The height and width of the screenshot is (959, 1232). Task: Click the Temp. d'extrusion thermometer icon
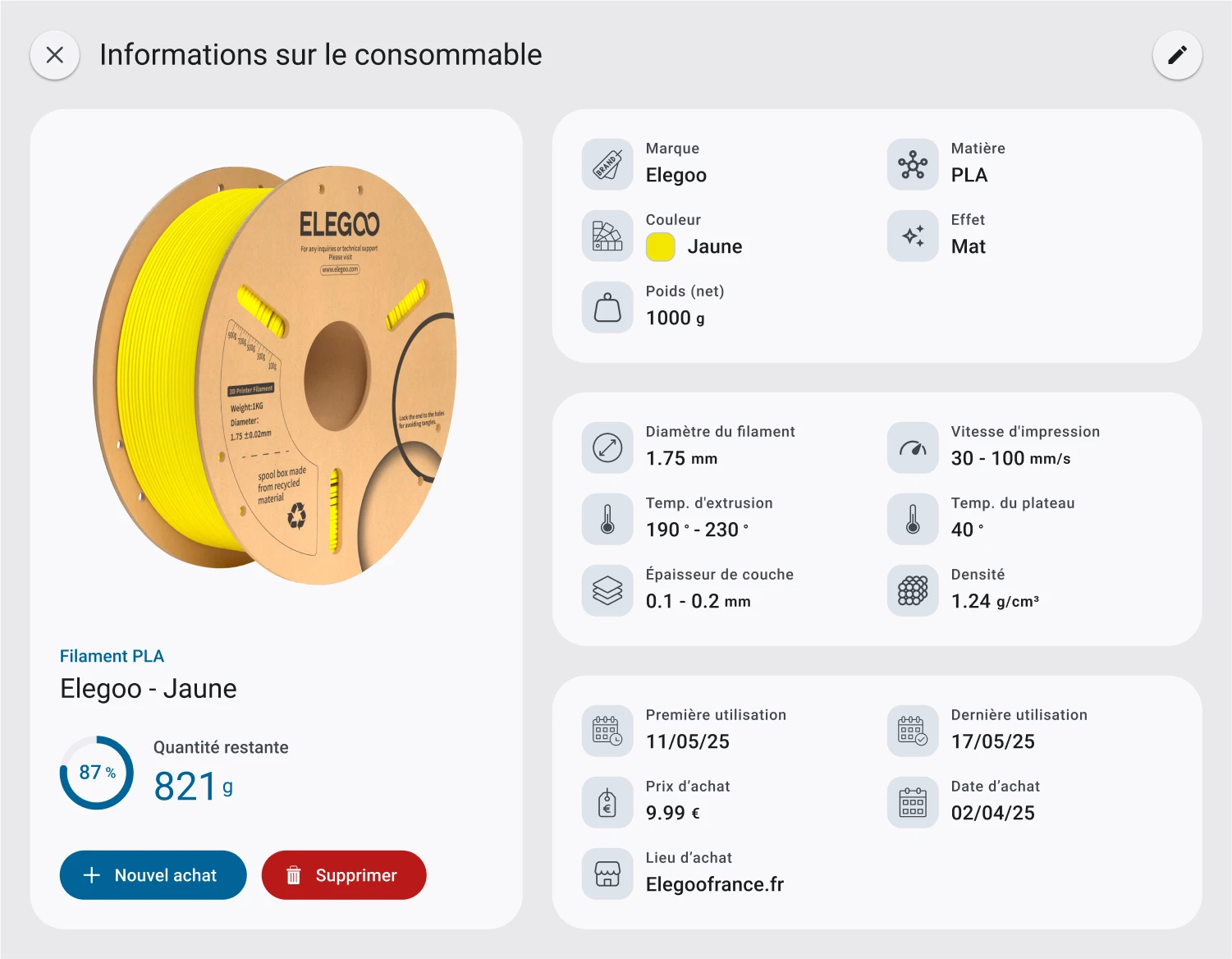[607, 519]
